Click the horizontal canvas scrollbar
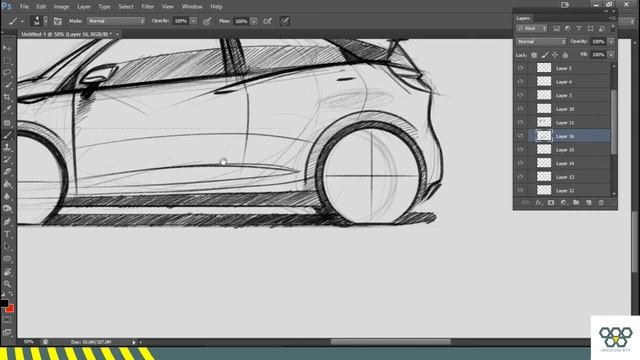Image resolution: width=640 pixels, height=360 pixels. (x=391, y=341)
